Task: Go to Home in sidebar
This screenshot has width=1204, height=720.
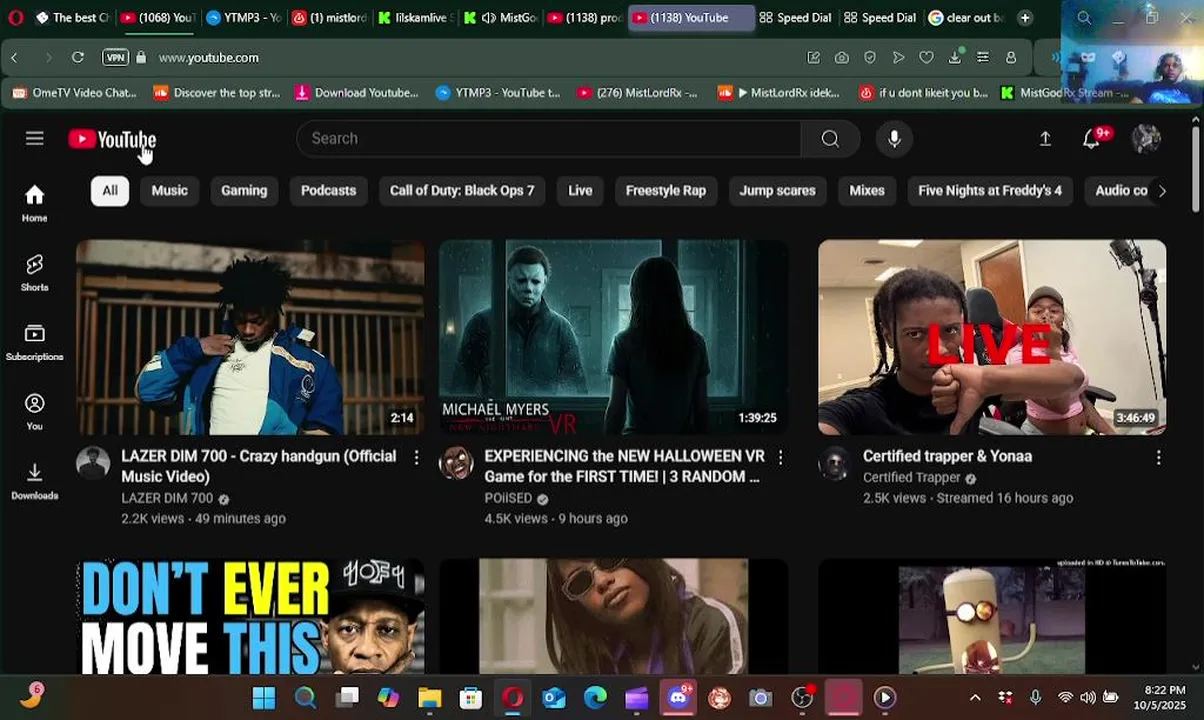Action: (x=35, y=203)
